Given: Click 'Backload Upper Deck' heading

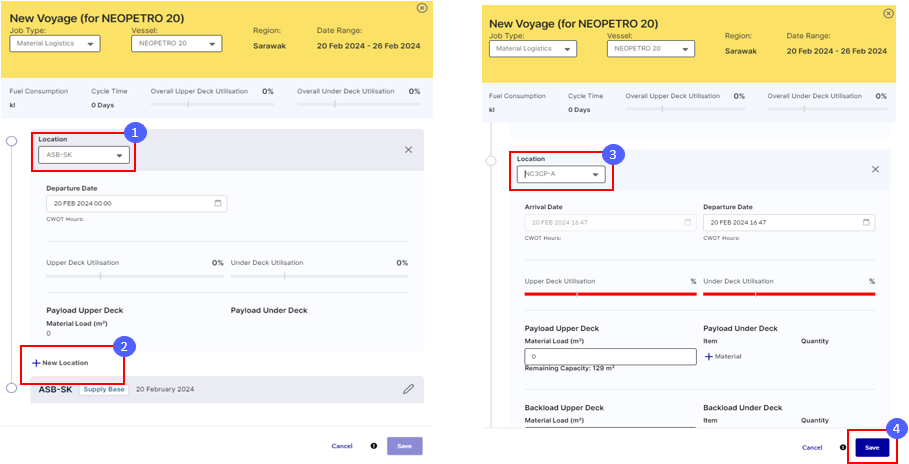Looking at the screenshot, I should point(564,408).
